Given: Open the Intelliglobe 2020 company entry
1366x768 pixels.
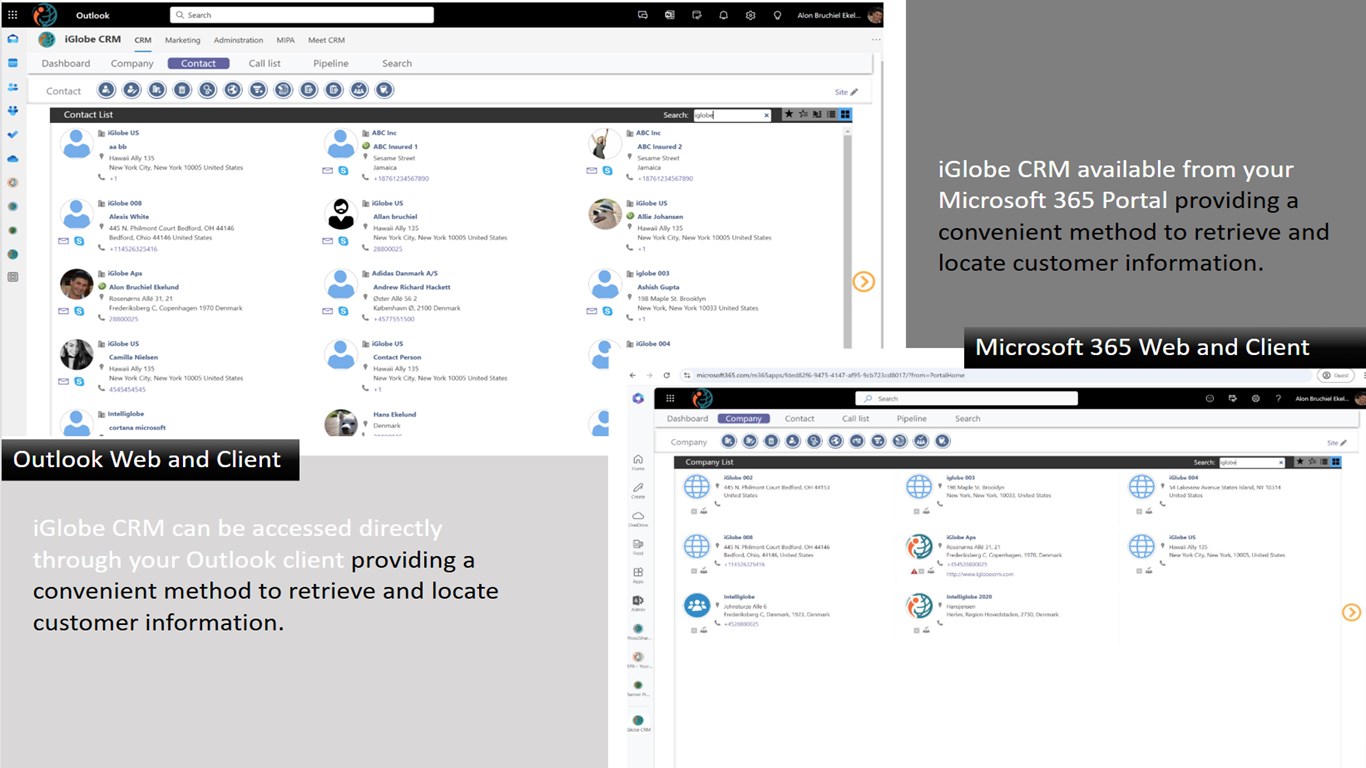Looking at the screenshot, I should click(x=969, y=596).
